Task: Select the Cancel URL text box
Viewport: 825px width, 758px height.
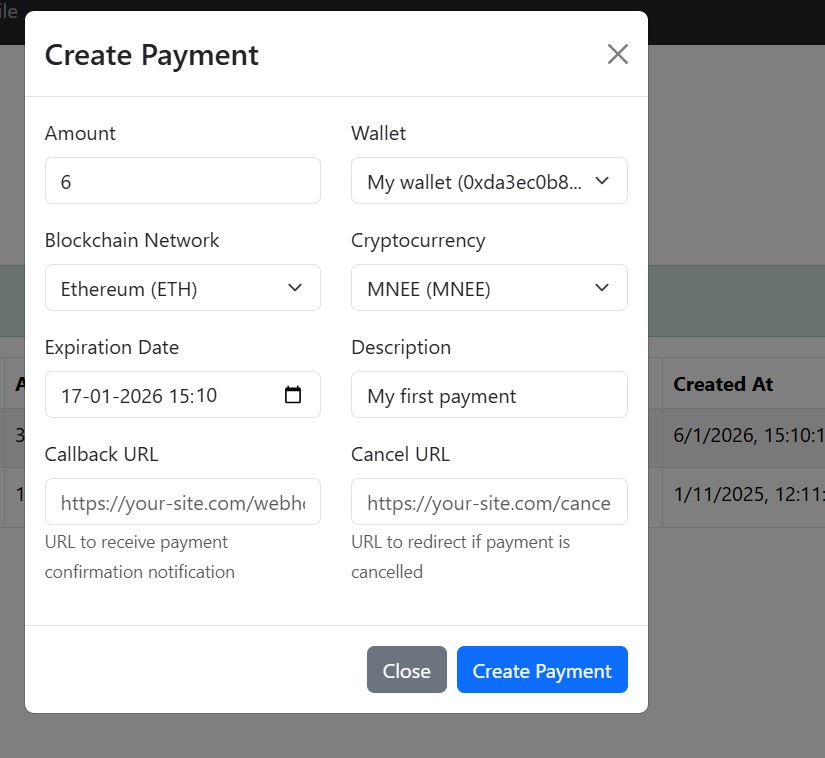Action: pos(489,502)
